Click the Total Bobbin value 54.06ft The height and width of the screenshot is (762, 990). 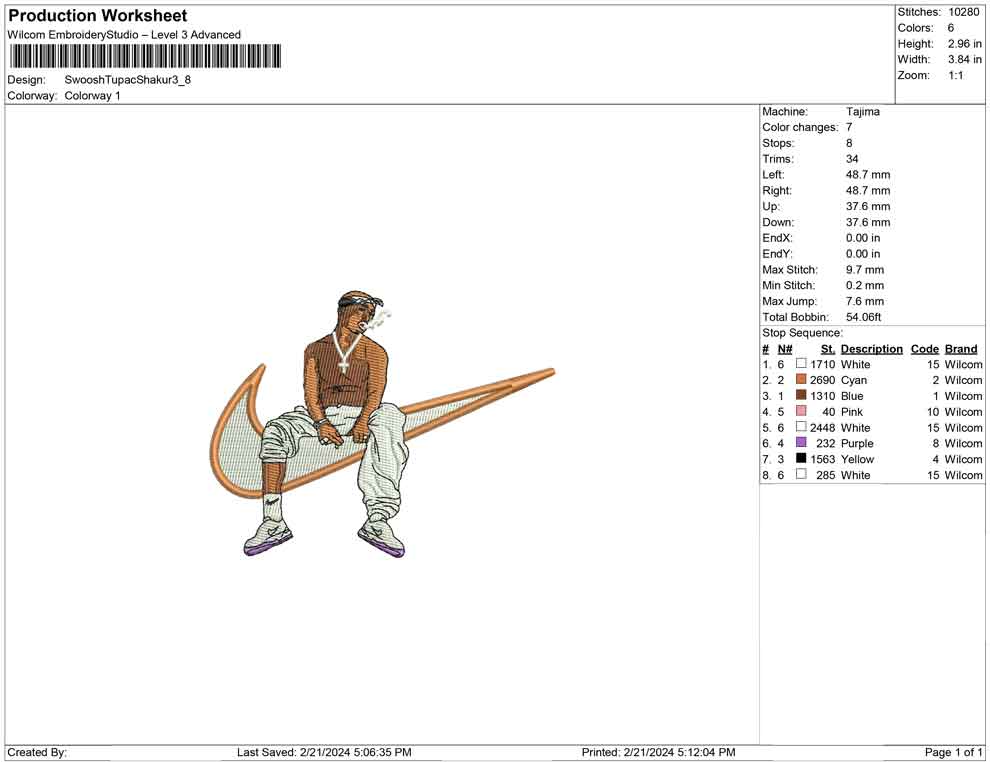point(864,317)
